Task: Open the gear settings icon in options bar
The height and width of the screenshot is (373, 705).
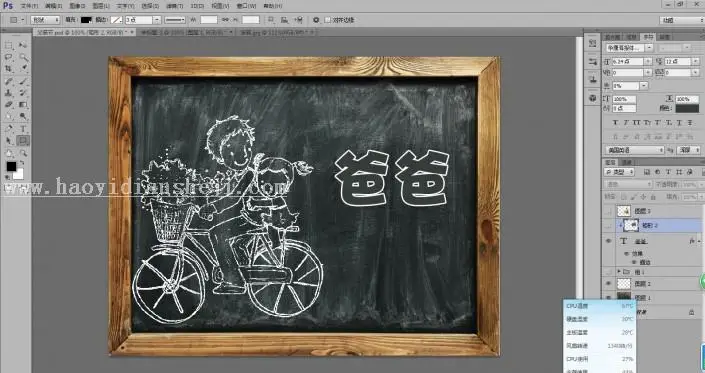Action: [x=316, y=20]
